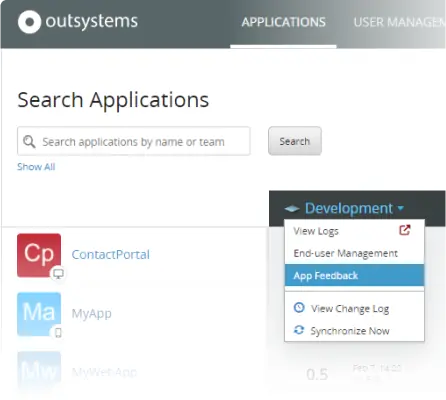The height and width of the screenshot is (400, 446).
Task: Click the faded Mw application icon
Action: point(39,371)
